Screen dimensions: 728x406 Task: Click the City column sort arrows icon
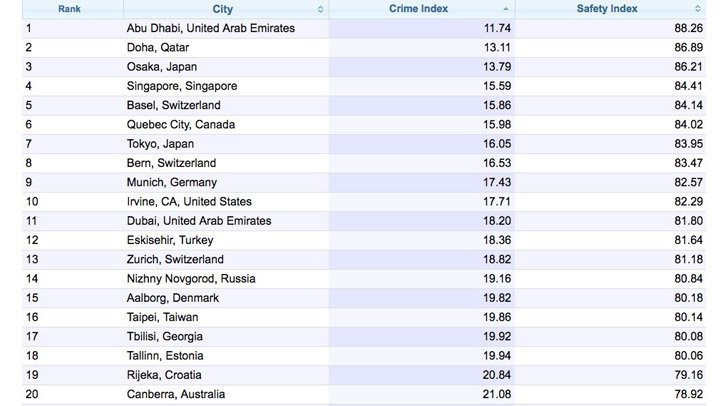(320, 9)
